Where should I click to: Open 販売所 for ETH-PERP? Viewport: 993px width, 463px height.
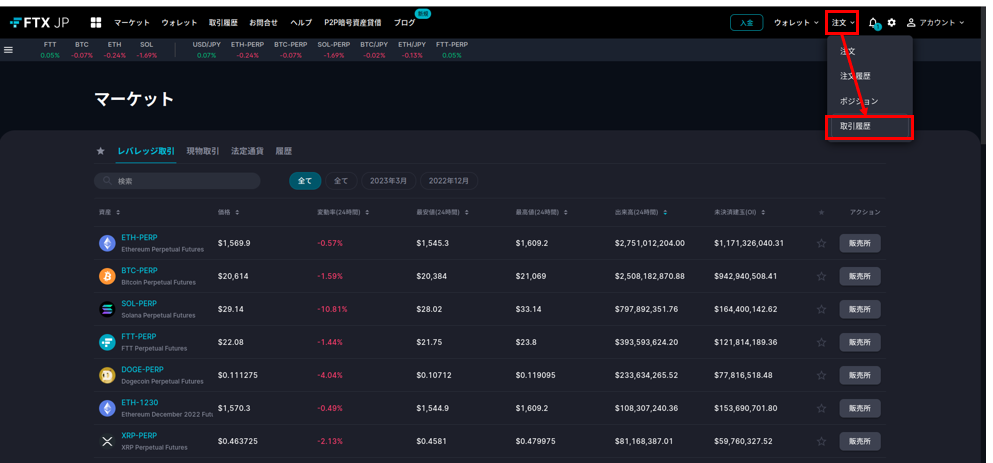860,243
